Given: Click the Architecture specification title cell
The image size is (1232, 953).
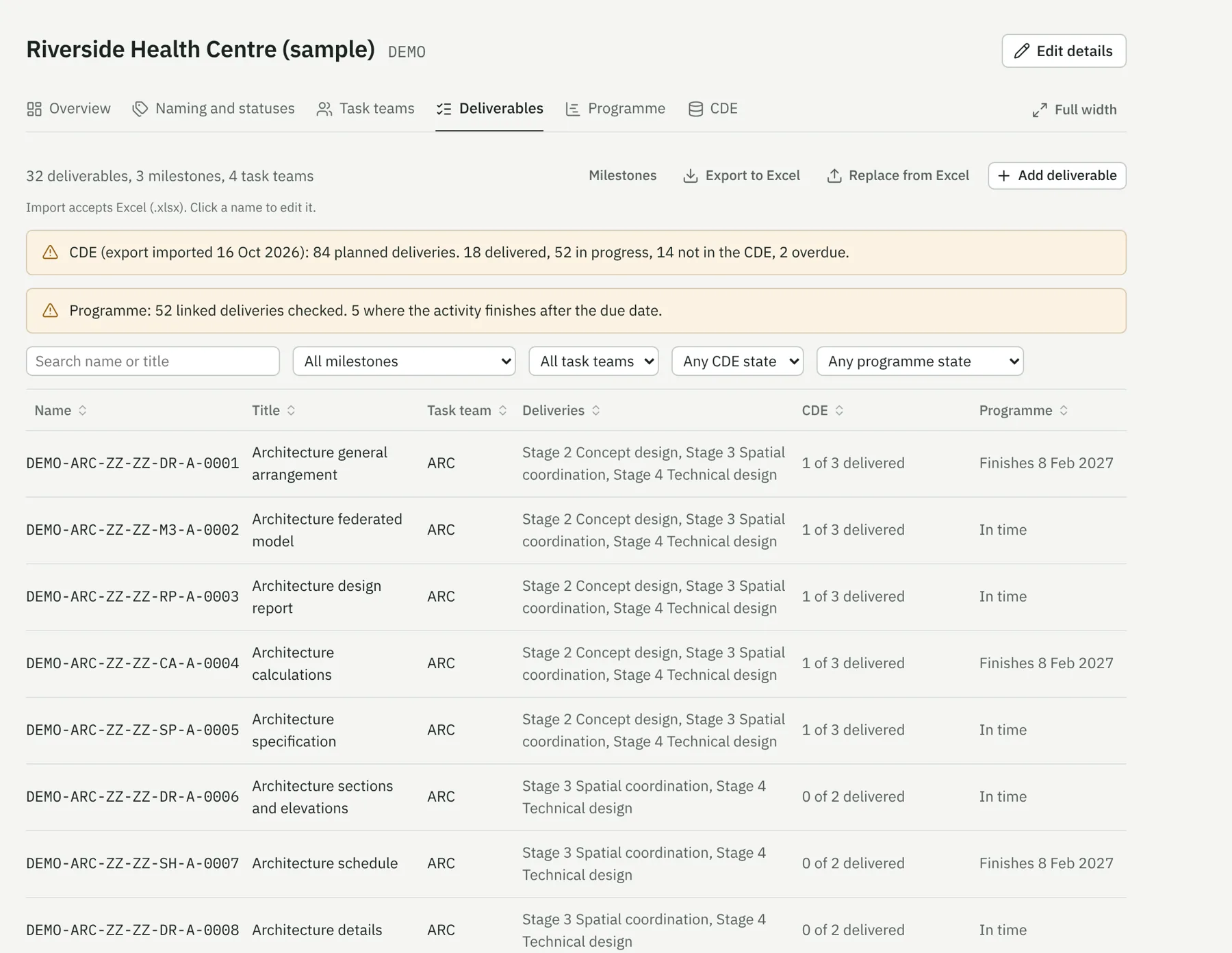Looking at the screenshot, I should pos(294,730).
